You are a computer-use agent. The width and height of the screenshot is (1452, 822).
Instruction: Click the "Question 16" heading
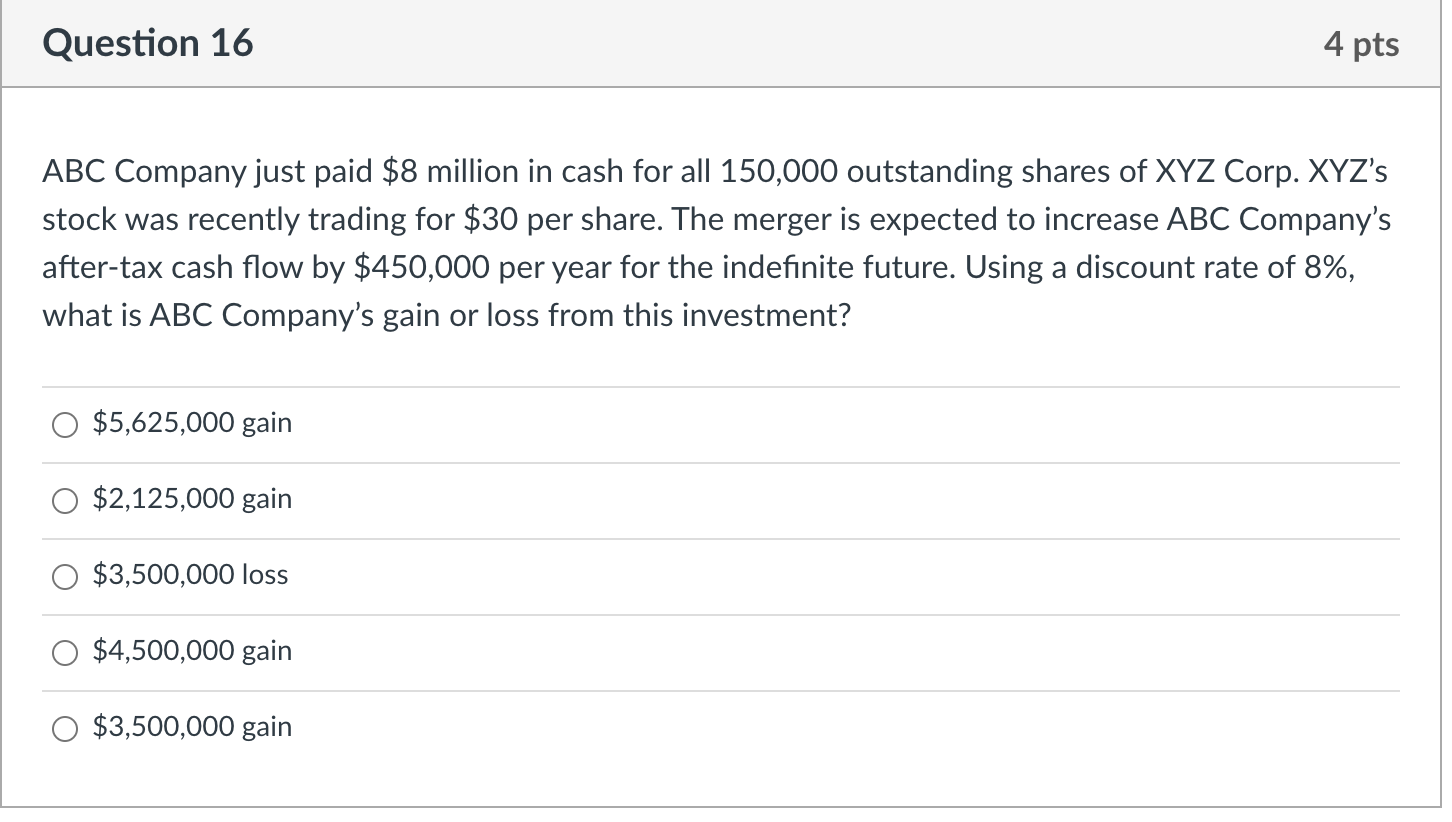pyautogui.click(x=148, y=44)
